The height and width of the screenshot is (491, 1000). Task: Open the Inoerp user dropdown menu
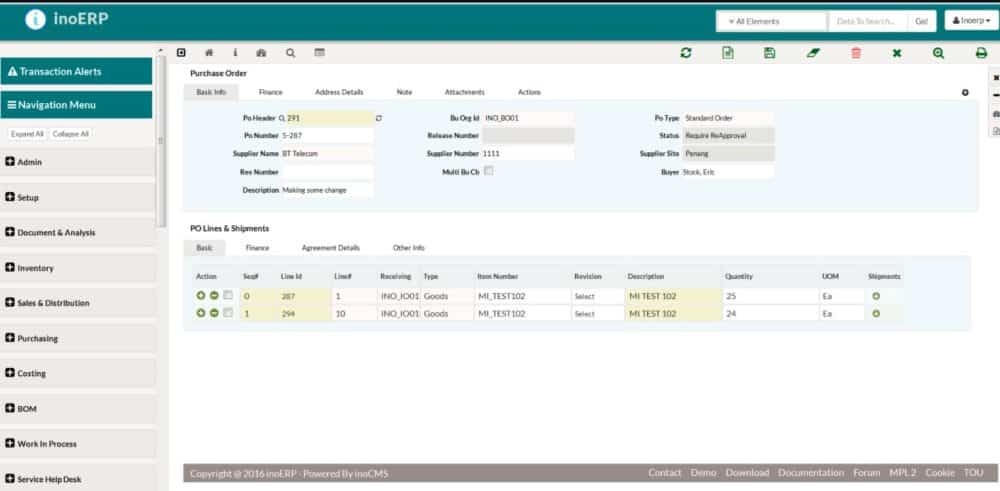[x=968, y=21]
